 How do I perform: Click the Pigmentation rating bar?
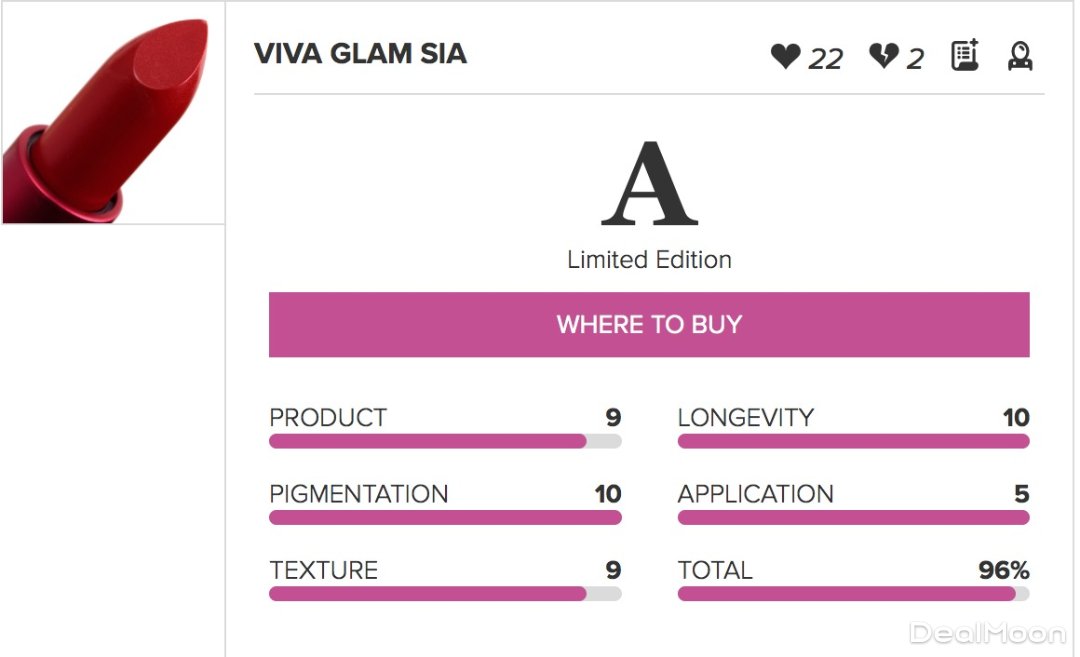pyautogui.click(x=445, y=517)
